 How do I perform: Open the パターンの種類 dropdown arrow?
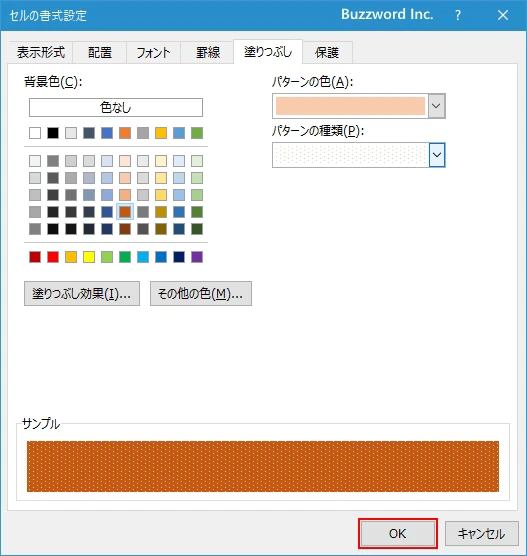[437, 155]
